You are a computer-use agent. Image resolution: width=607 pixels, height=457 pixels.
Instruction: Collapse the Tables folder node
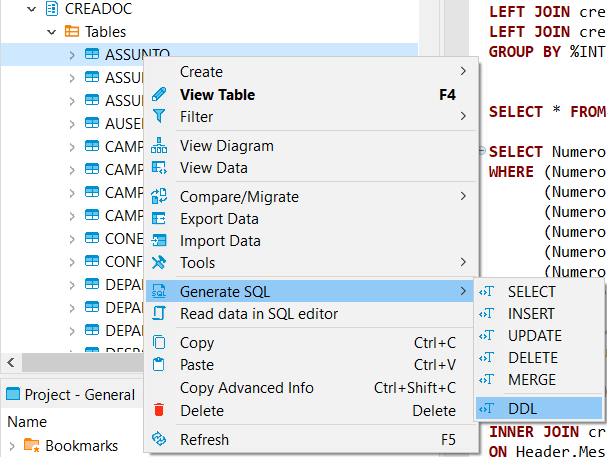51,32
